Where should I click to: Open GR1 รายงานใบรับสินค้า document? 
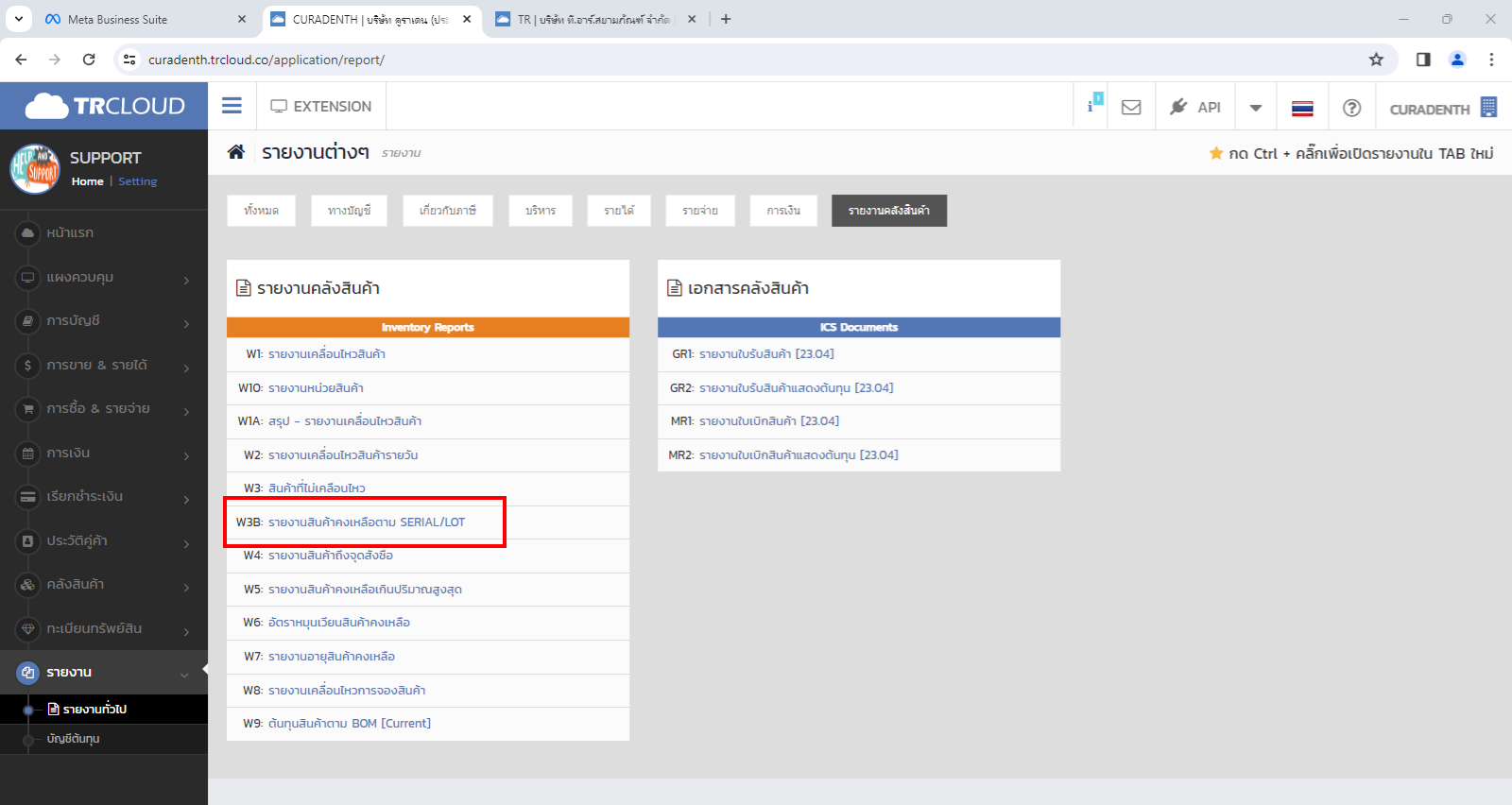[766, 354]
